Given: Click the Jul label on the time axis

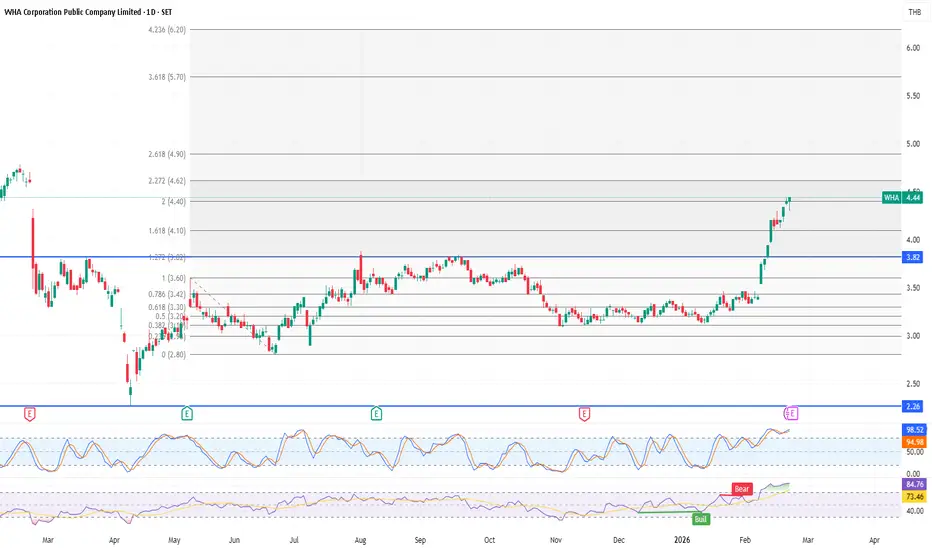Looking at the screenshot, I should (x=294, y=540).
